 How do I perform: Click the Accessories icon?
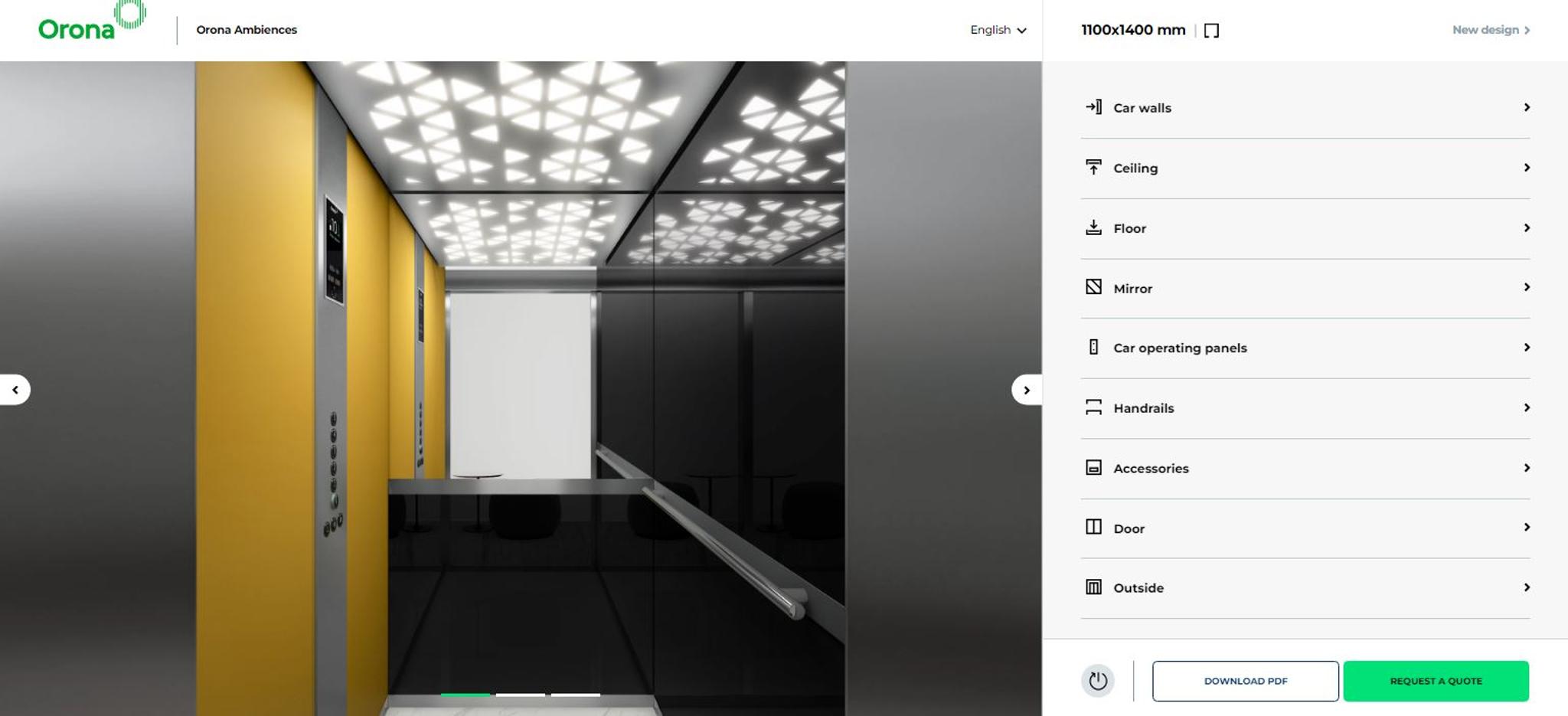click(1093, 468)
